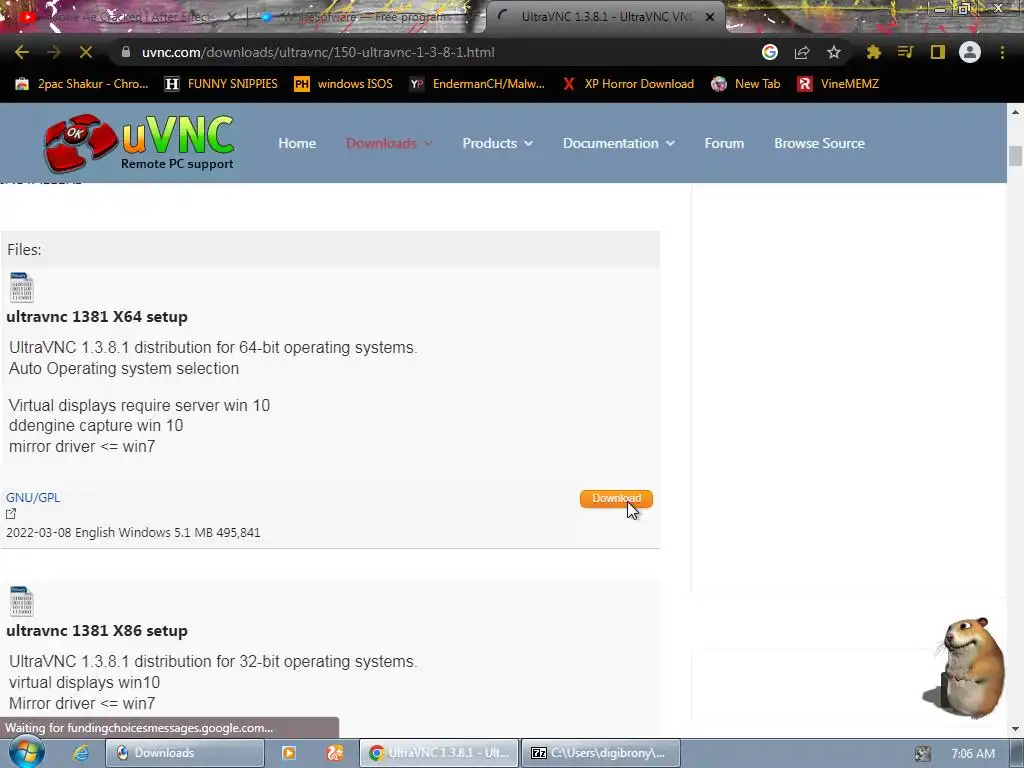Click the hamster desktop pet
Viewport: 1024px width, 768px height.
coord(967,667)
